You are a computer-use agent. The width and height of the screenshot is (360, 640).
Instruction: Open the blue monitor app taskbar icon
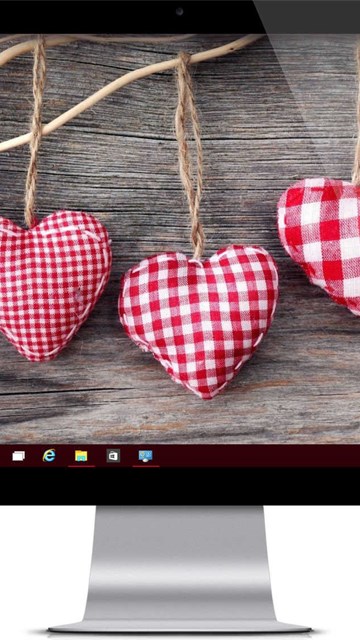pyautogui.click(x=145, y=456)
